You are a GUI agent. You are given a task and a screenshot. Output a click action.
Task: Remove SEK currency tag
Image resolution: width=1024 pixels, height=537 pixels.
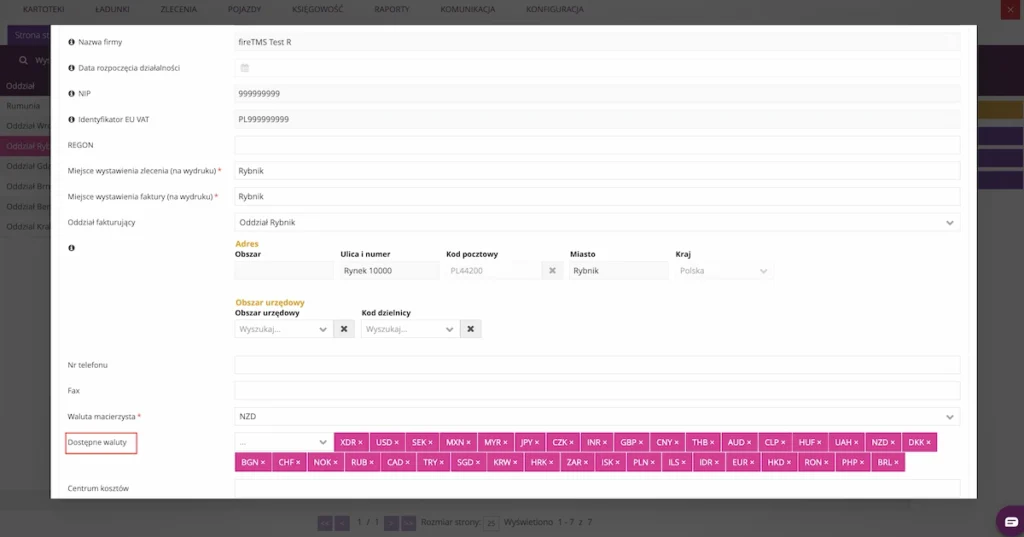point(432,443)
